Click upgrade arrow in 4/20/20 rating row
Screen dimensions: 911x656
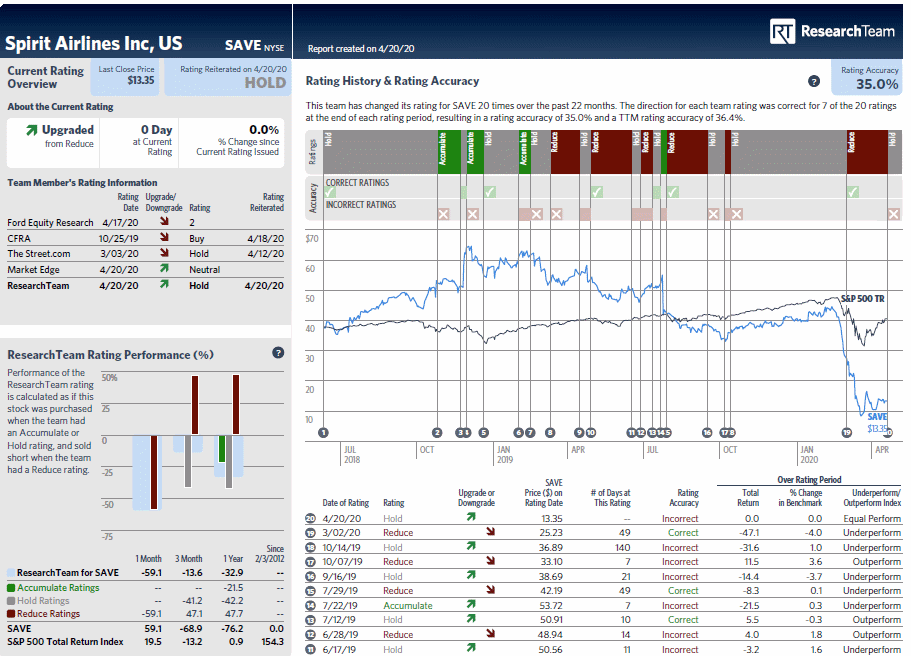click(471, 517)
